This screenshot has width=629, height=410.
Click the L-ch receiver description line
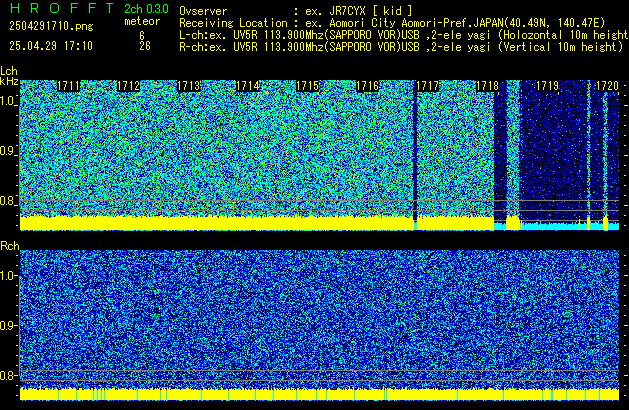tap(404, 35)
